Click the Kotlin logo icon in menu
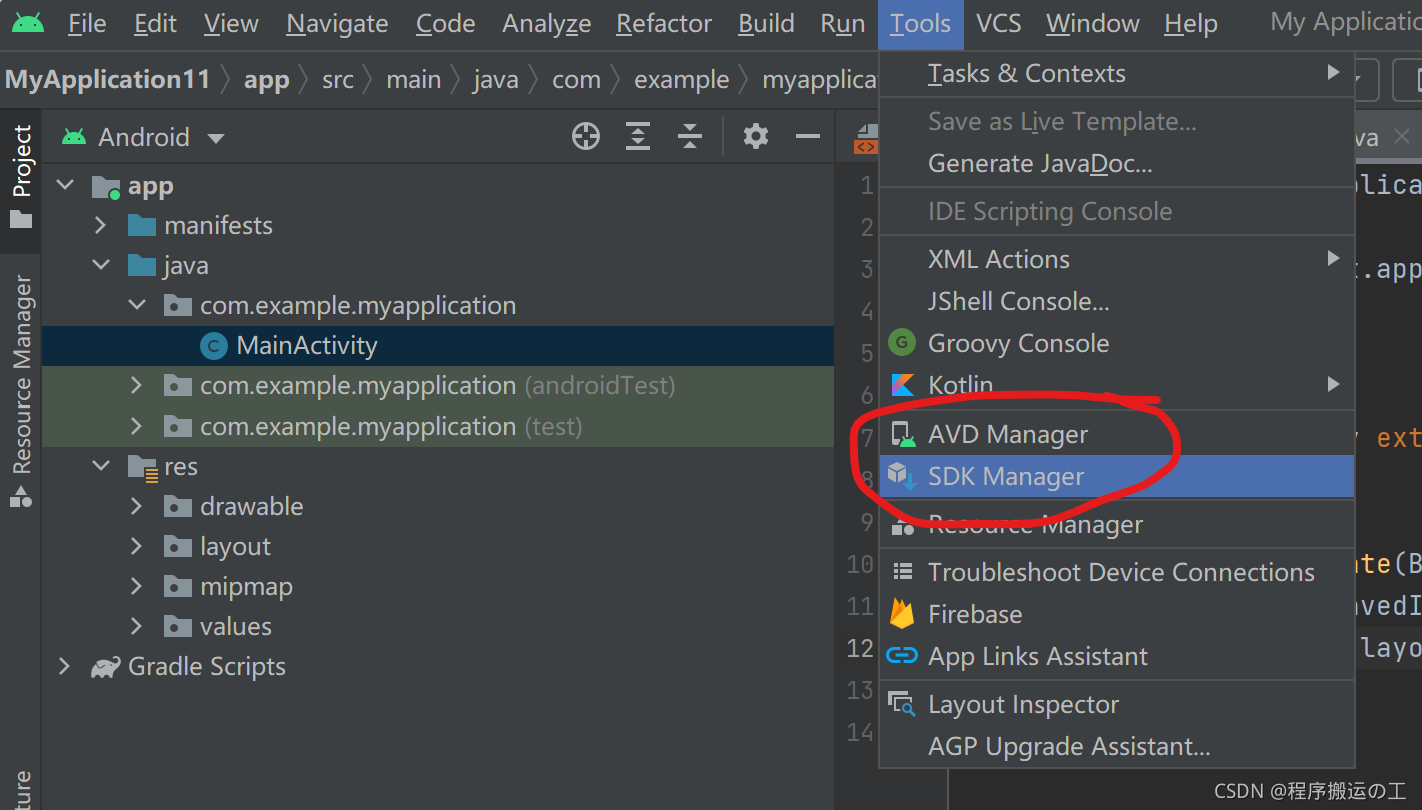This screenshot has height=810, width=1422. (x=902, y=385)
